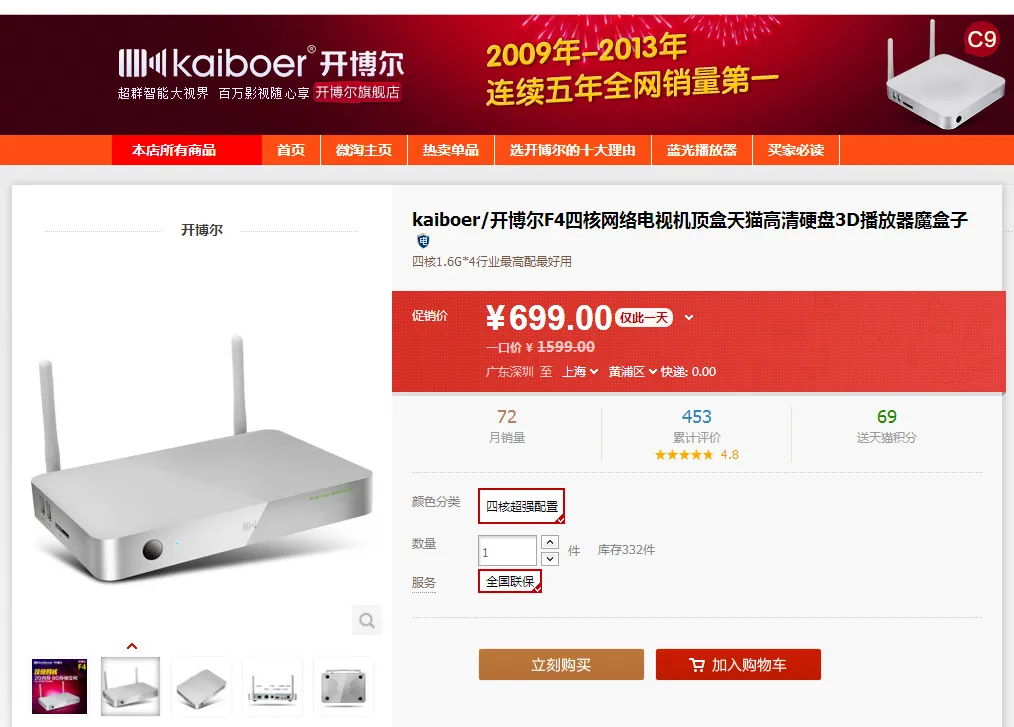Click the shopping cart icon on 加入购物车
Screen dimensions: 1014x727
pos(697,665)
